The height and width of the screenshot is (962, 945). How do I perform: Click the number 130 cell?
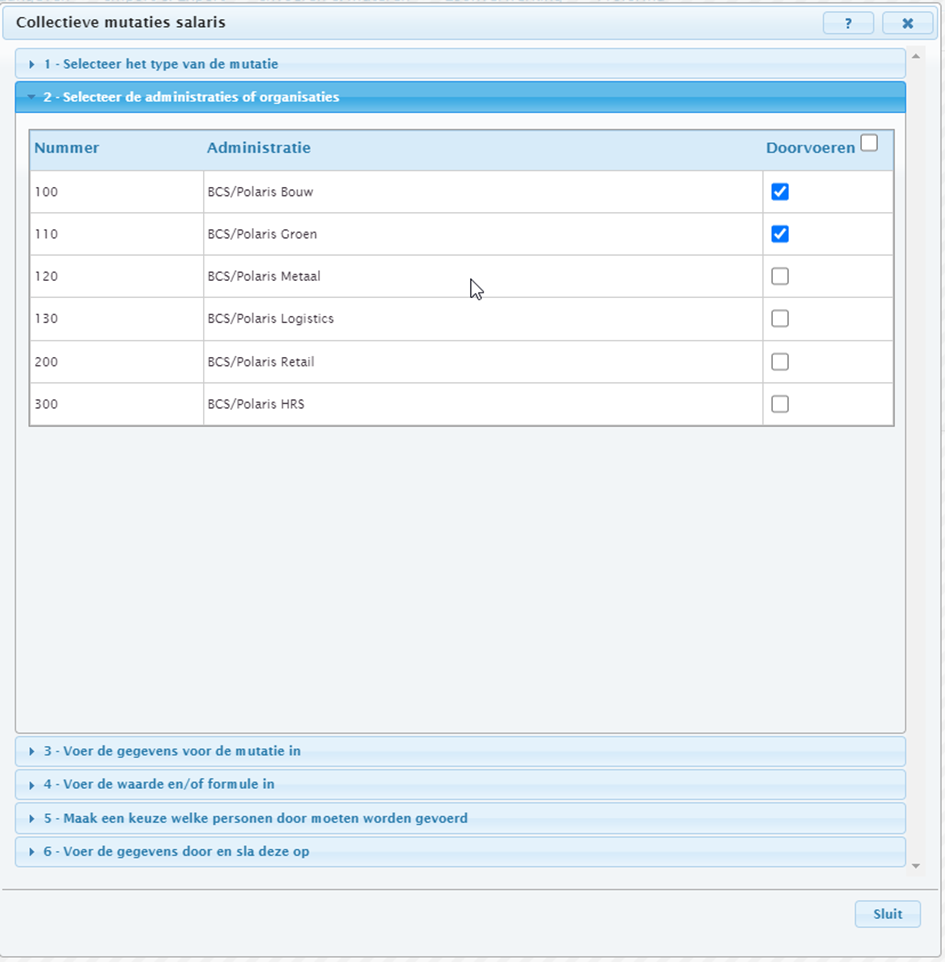pos(117,319)
